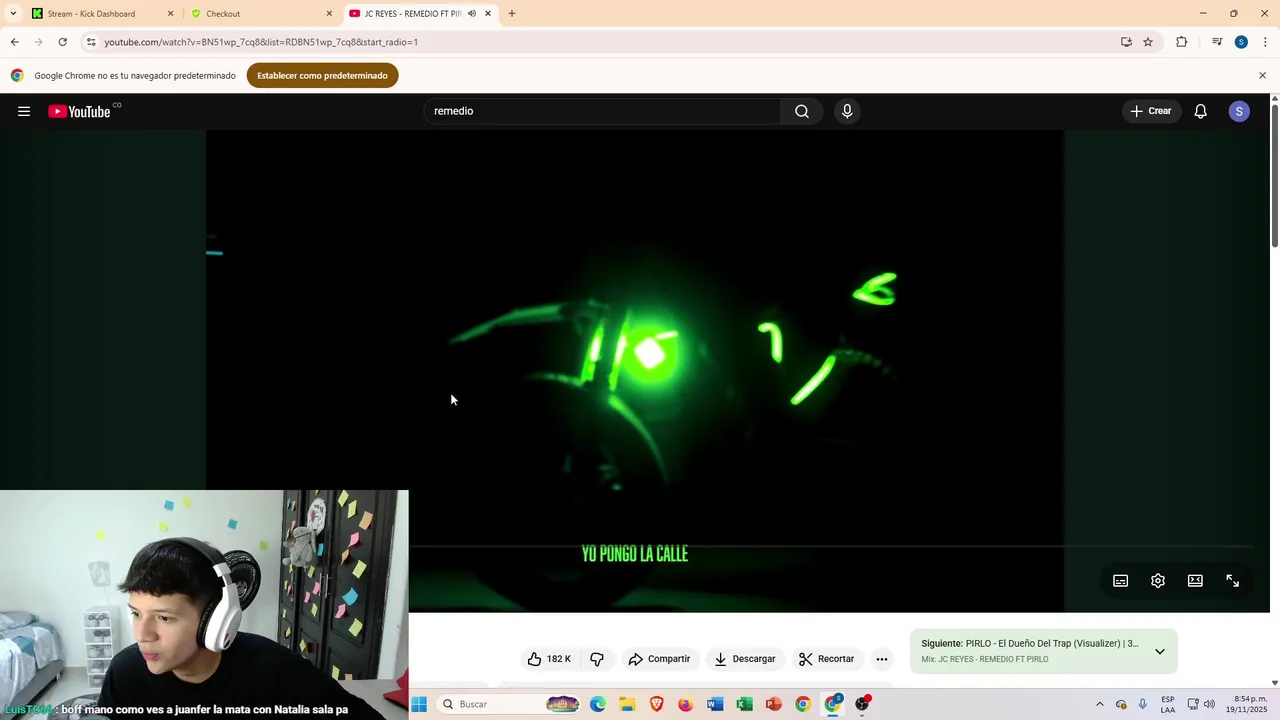This screenshot has height=720, width=1280.
Task: Mute audio on JC REYES tab
Action: 471,14
